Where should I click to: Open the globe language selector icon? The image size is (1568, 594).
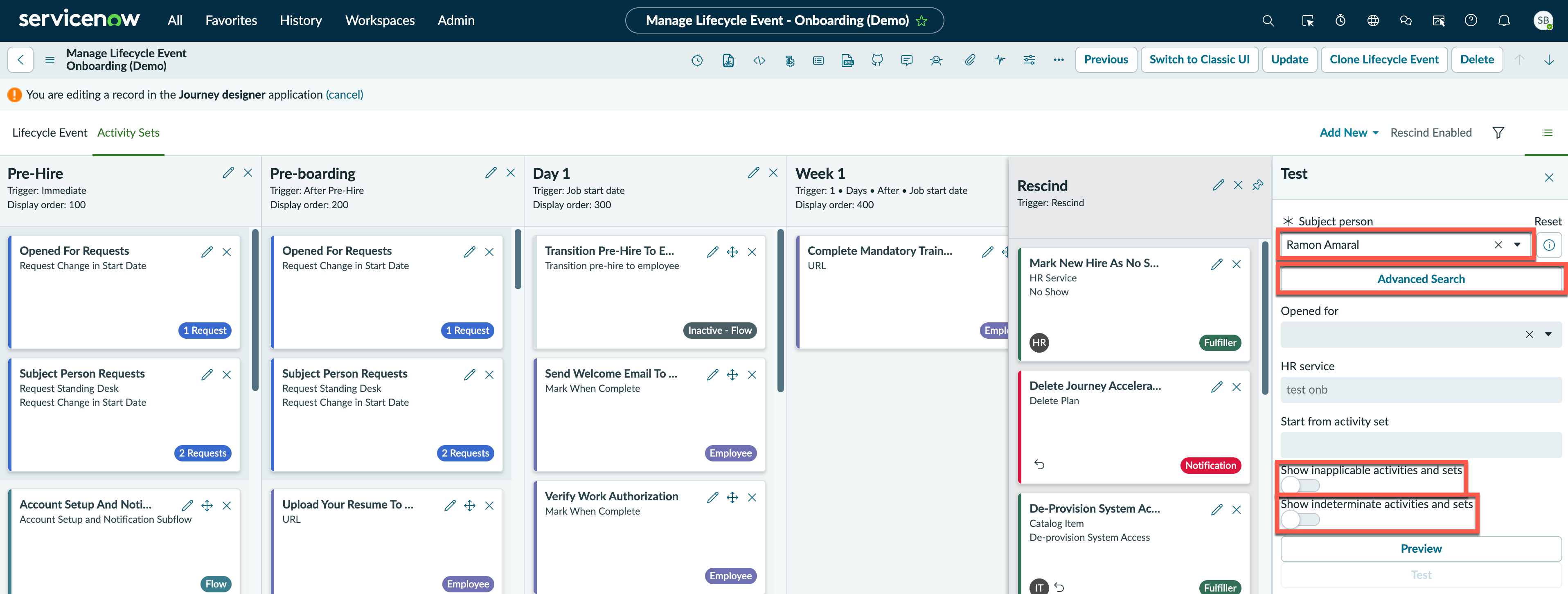[x=1372, y=21]
